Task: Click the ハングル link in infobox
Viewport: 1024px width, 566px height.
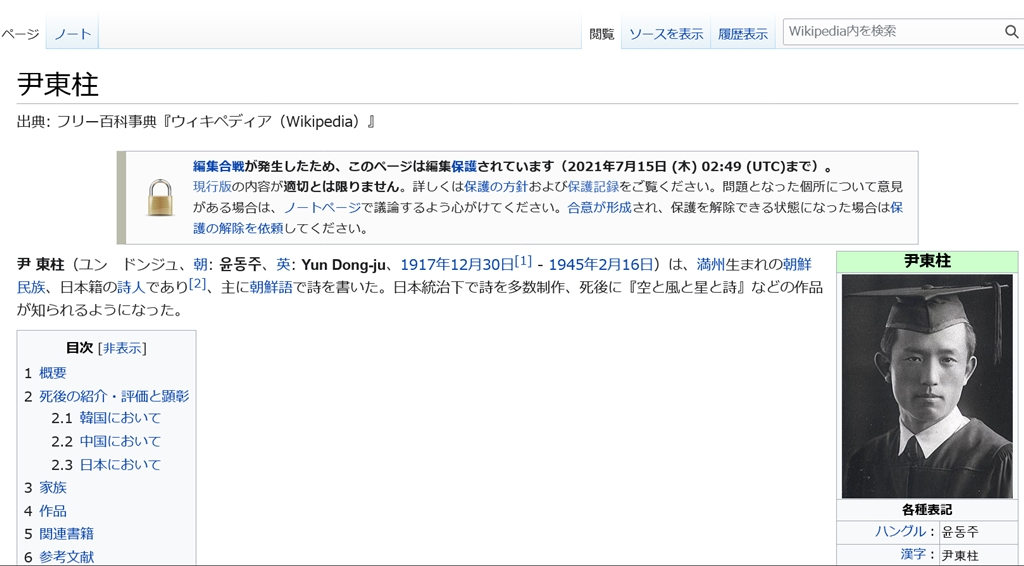Action: pyautogui.click(x=900, y=532)
